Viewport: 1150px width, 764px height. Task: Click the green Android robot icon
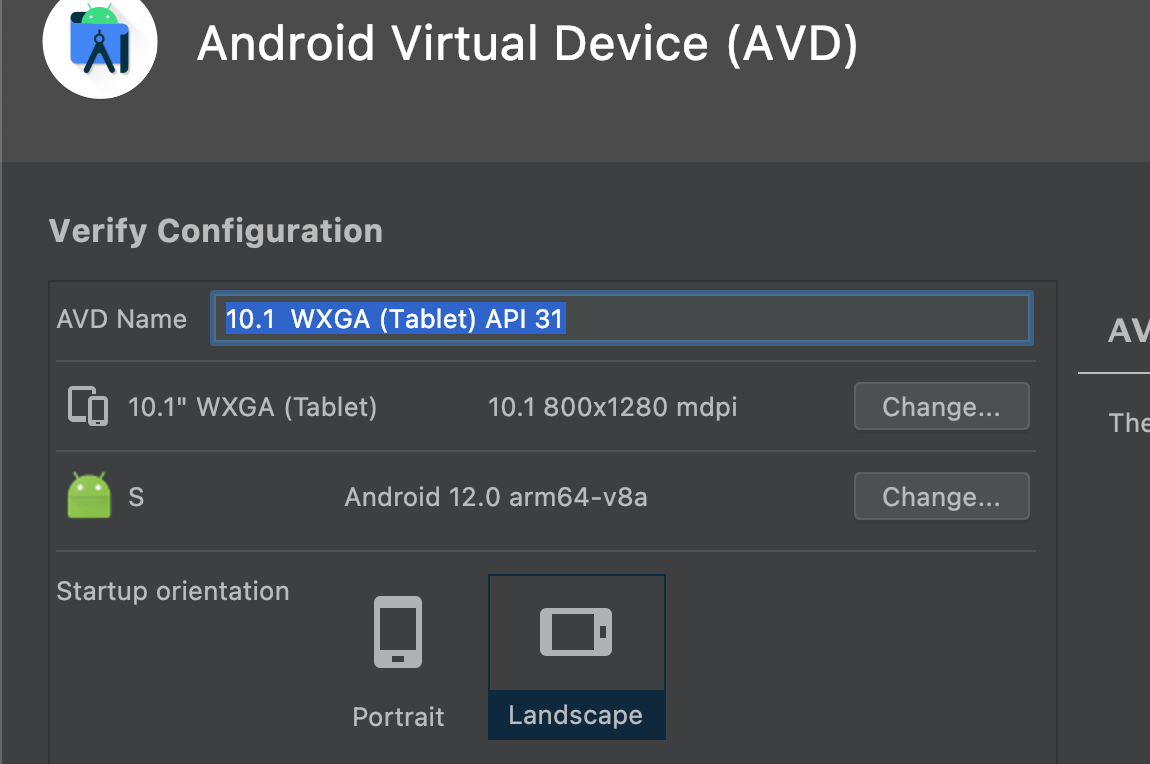(x=89, y=496)
